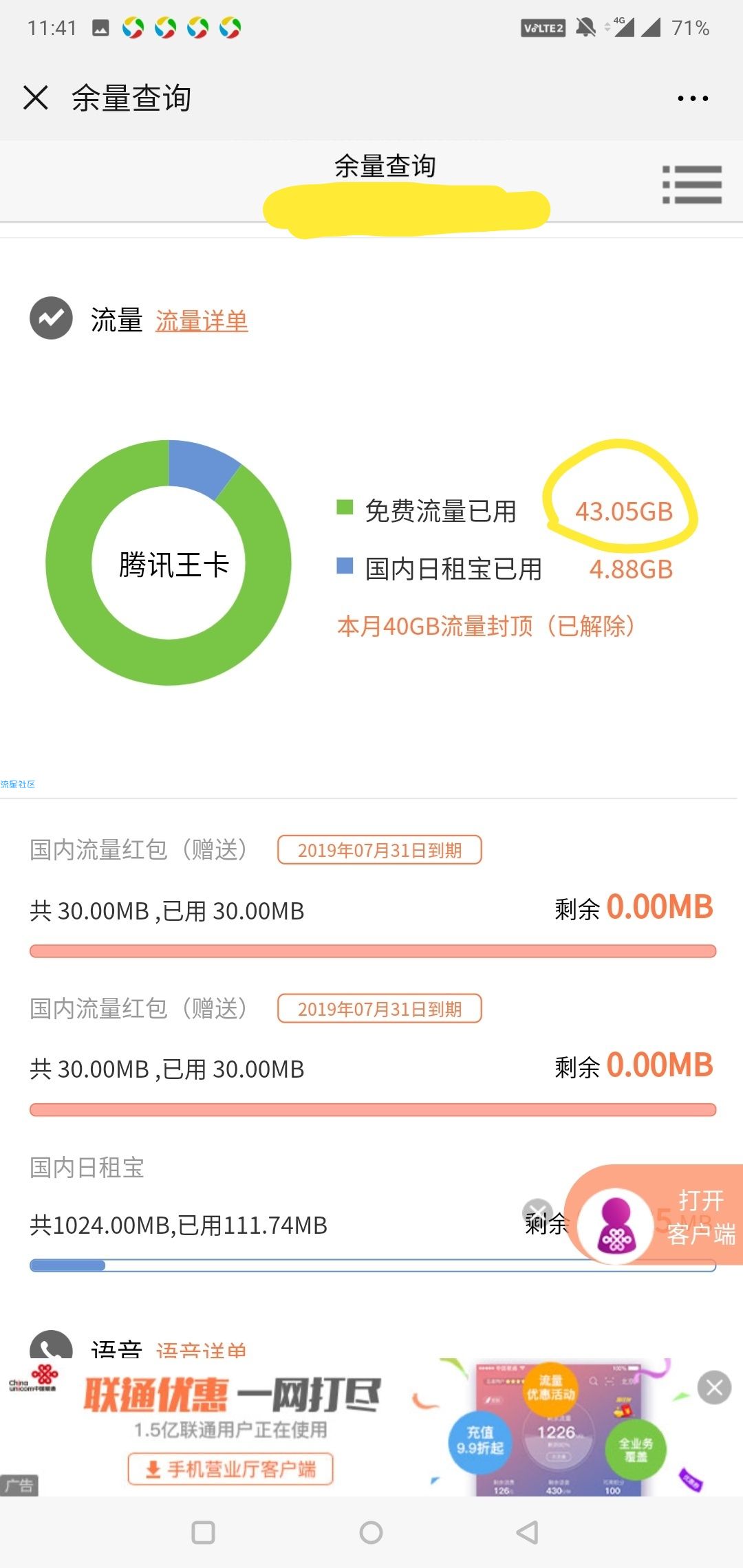The width and height of the screenshot is (743, 1568).
Task: Tap the 国内日租宝 usage progress bar
Action: pyautogui.click(x=372, y=1265)
